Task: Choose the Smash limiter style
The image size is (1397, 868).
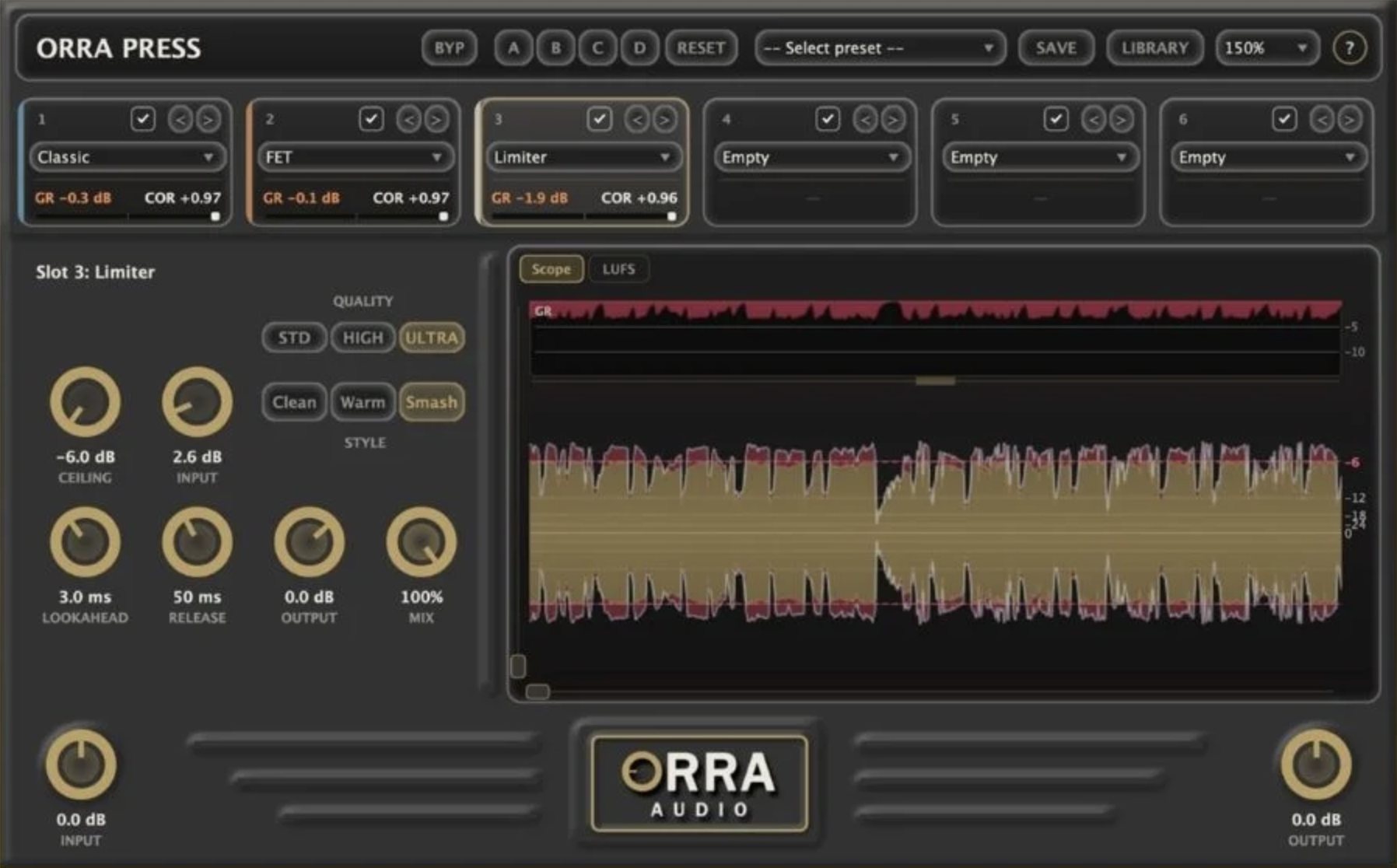Action: (x=432, y=402)
